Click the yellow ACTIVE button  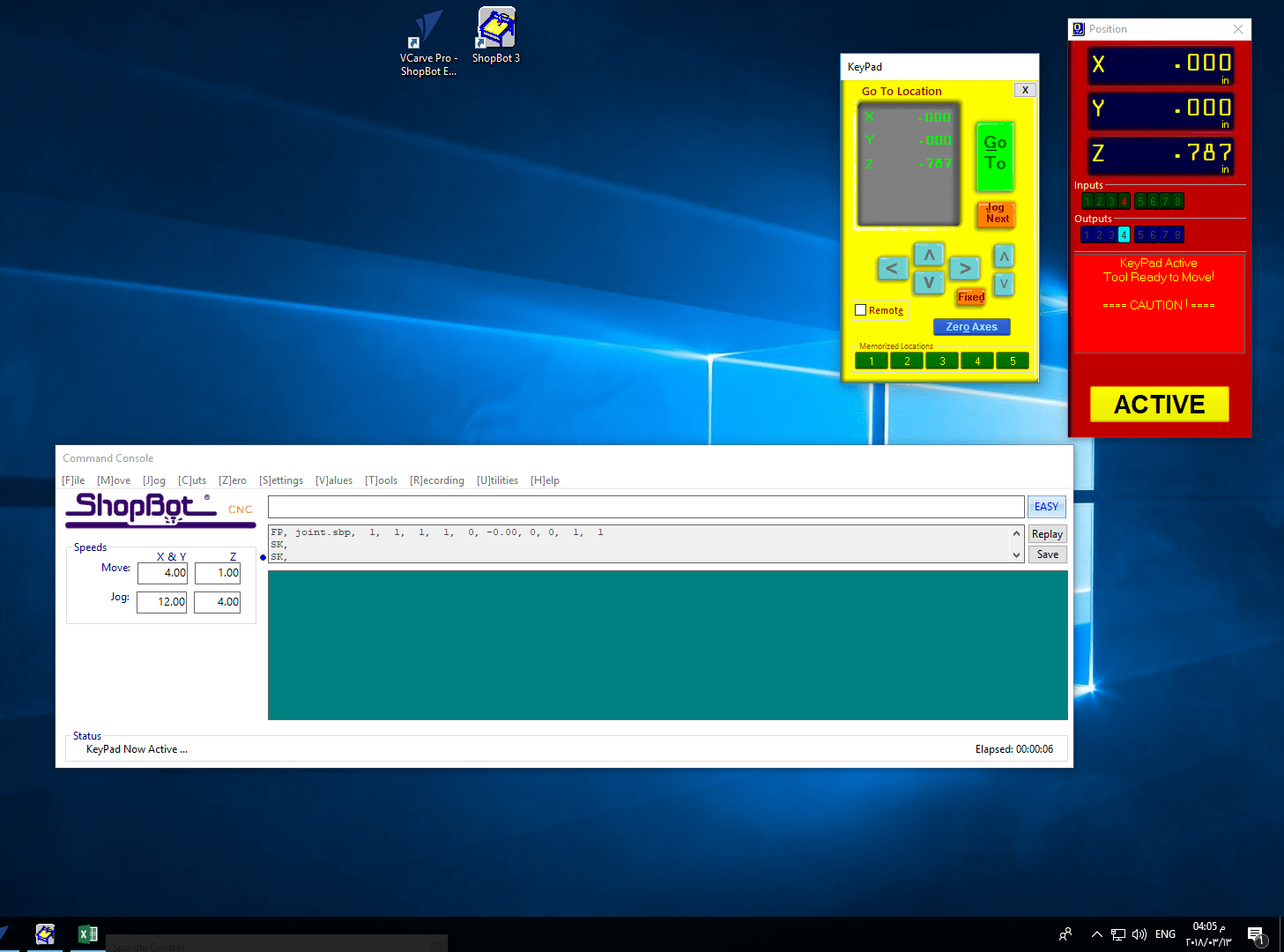(x=1160, y=404)
